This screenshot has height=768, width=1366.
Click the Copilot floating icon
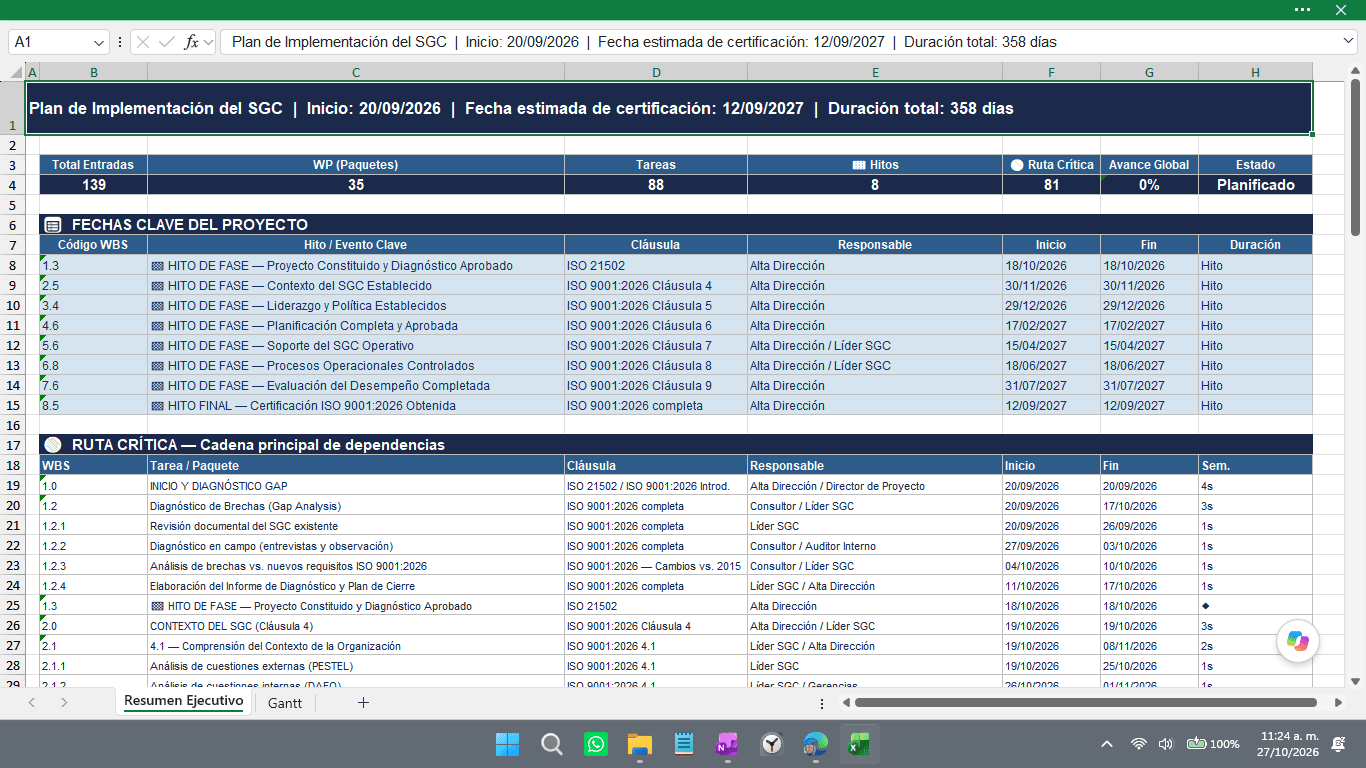click(1298, 641)
